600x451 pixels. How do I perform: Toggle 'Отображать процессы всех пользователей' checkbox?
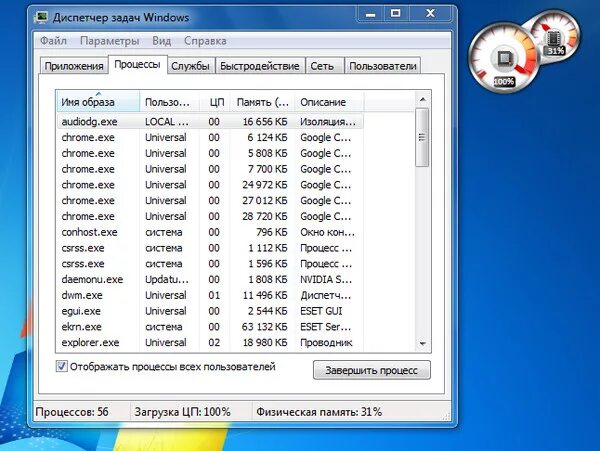pyautogui.click(x=61, y=366)
